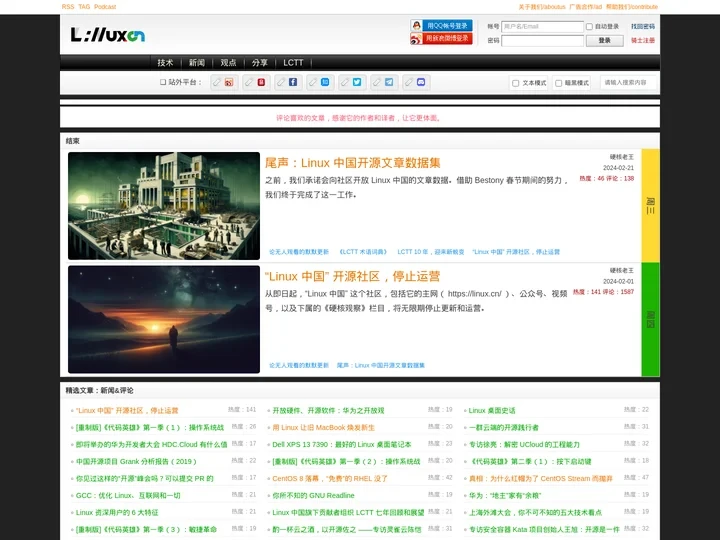The image size is (720, 540).
Task: Open the 分享 navigation menu
Action: (259, 62)
